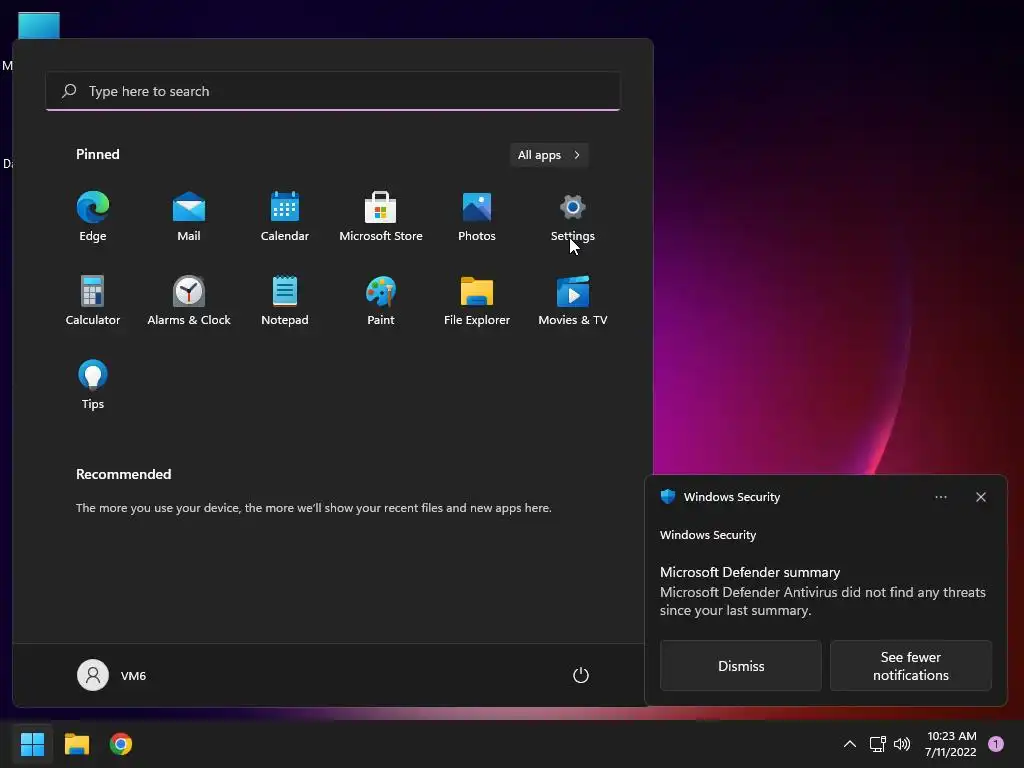Close the Windows Security toast
1024x768 pixels.
point(980,497)
